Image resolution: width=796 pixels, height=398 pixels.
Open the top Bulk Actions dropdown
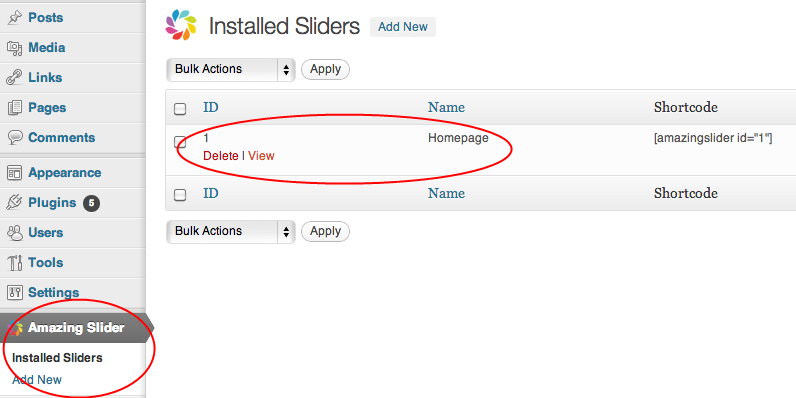(x=230, y=70)
